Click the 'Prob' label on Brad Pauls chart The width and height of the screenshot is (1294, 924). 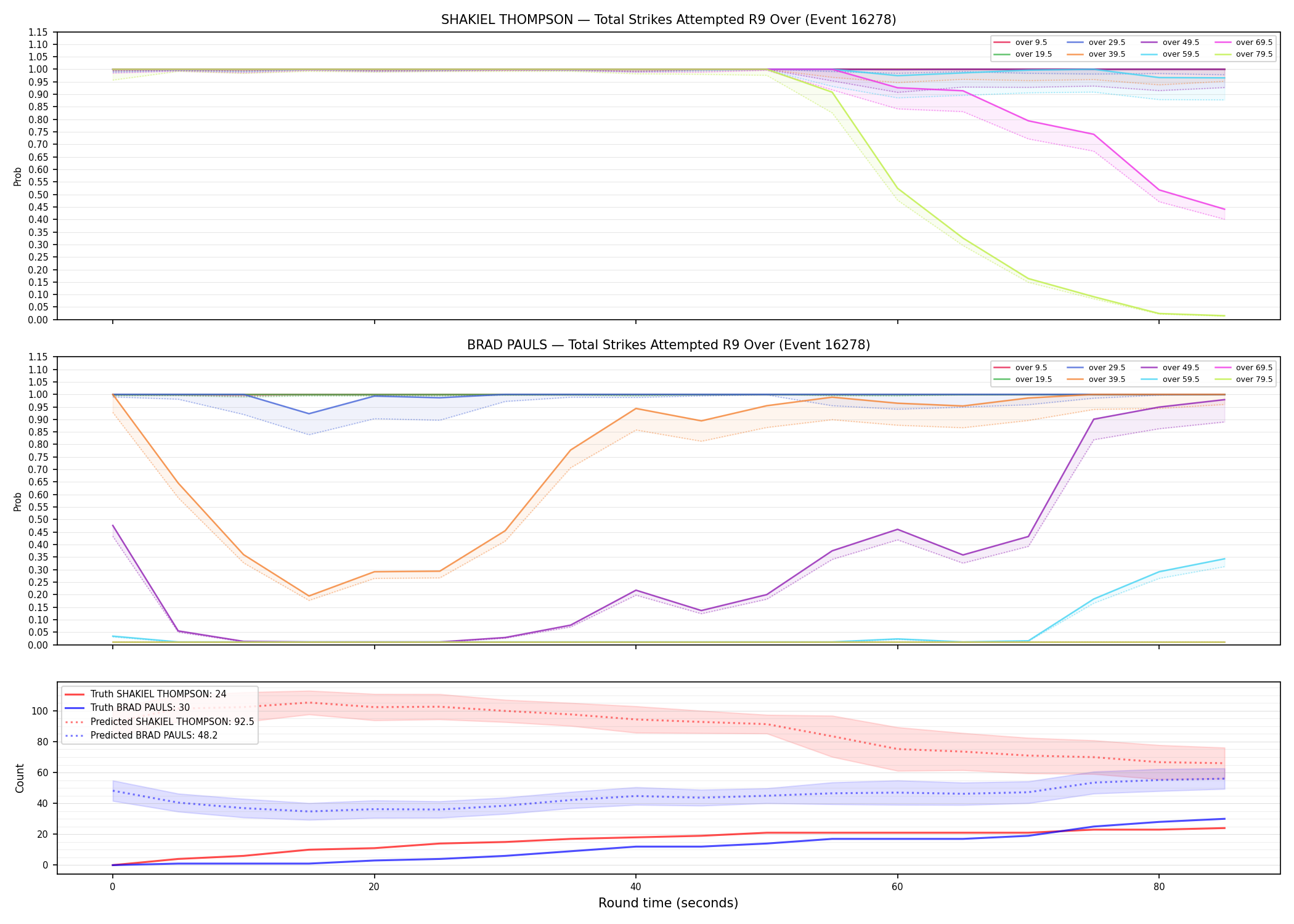(18, 501)
